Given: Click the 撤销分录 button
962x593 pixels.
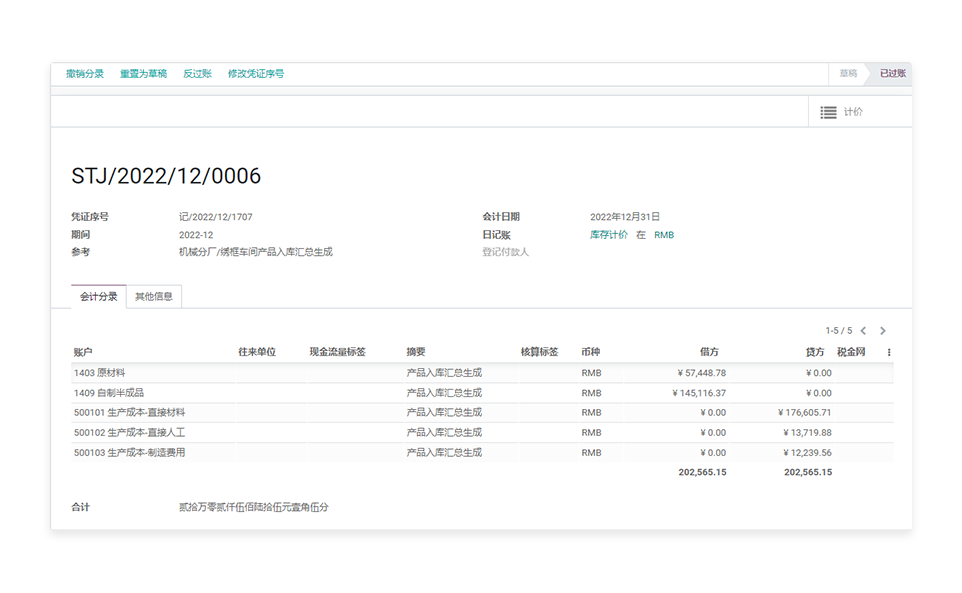Looking at the screenshot, I should pyautogui.click(x=85, y=74).
